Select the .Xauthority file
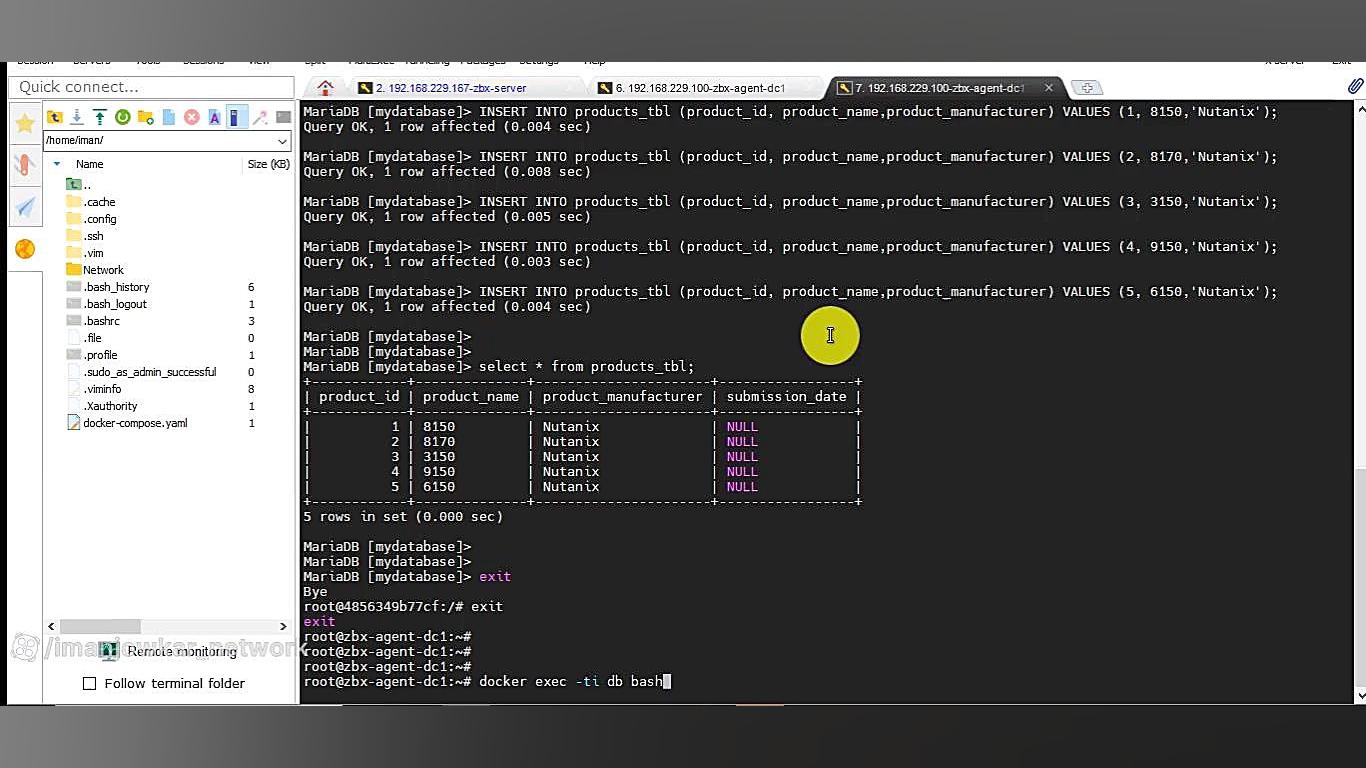The image size is (1366, 768). pos(102,406)
